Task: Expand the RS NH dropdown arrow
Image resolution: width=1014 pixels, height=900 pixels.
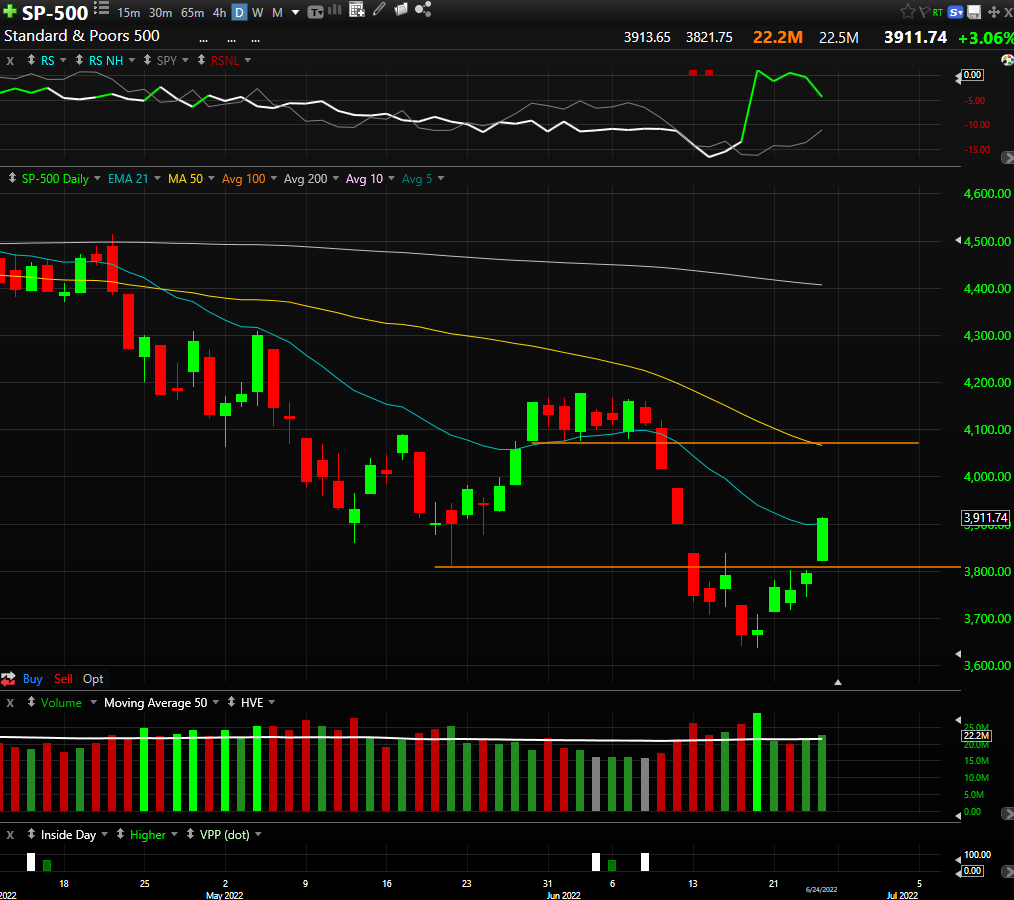Action: point(132,60)
